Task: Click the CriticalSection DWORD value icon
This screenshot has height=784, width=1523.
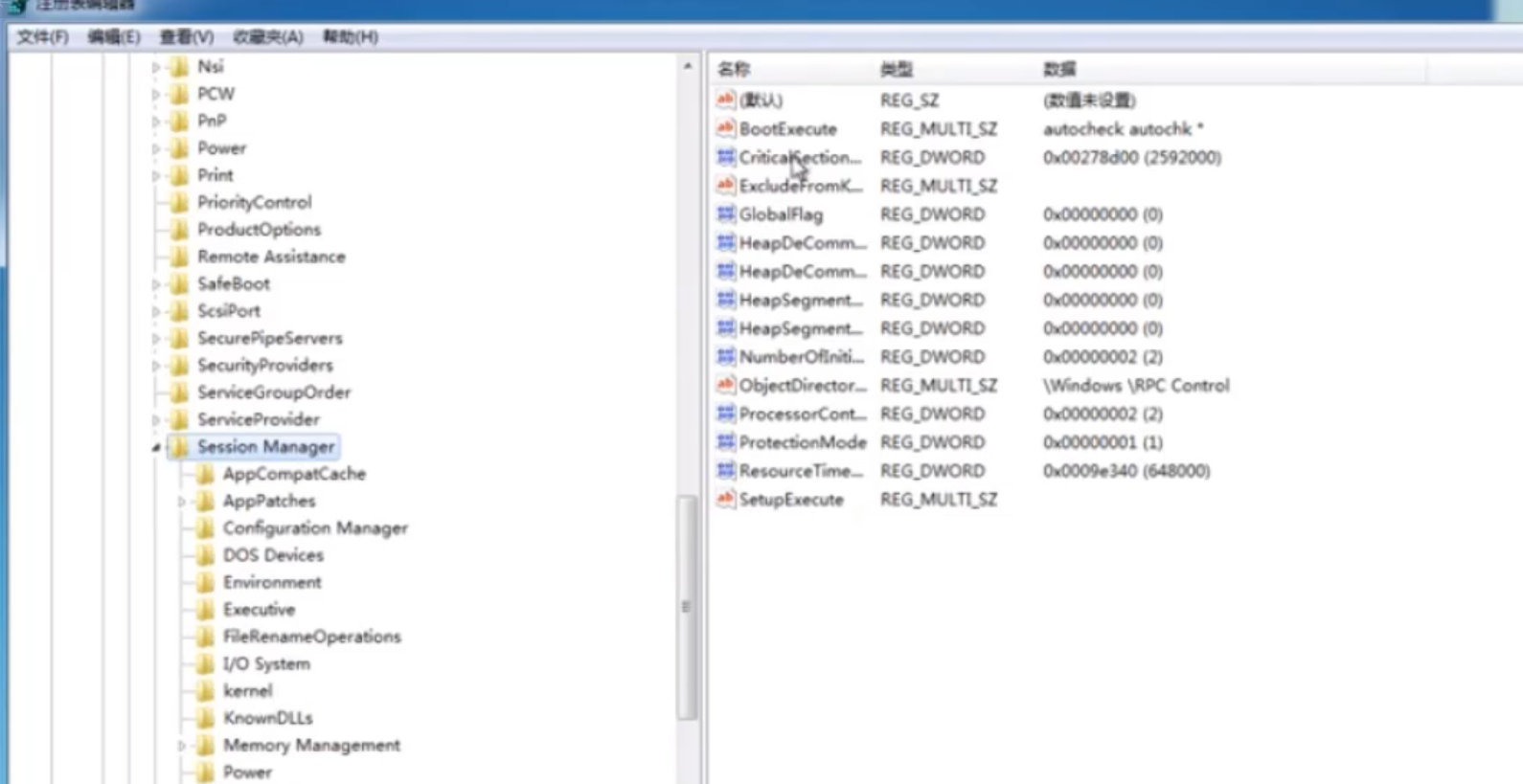Action: point(725,157)
